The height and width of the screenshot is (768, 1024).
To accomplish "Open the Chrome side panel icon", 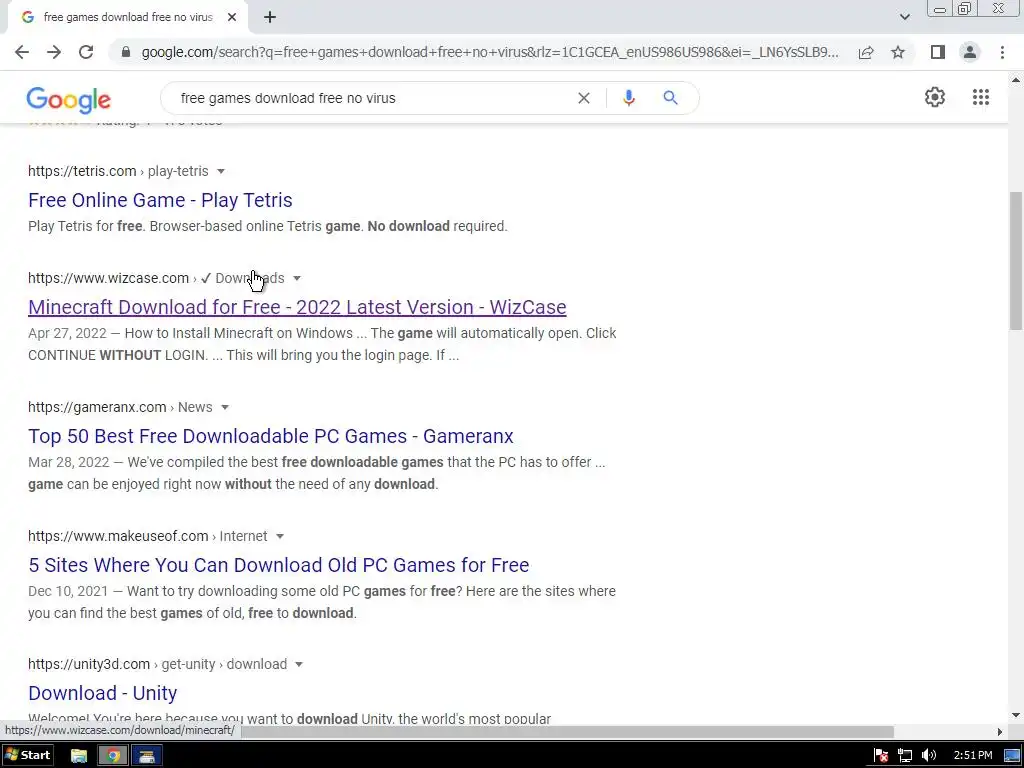I will [938, 52].
